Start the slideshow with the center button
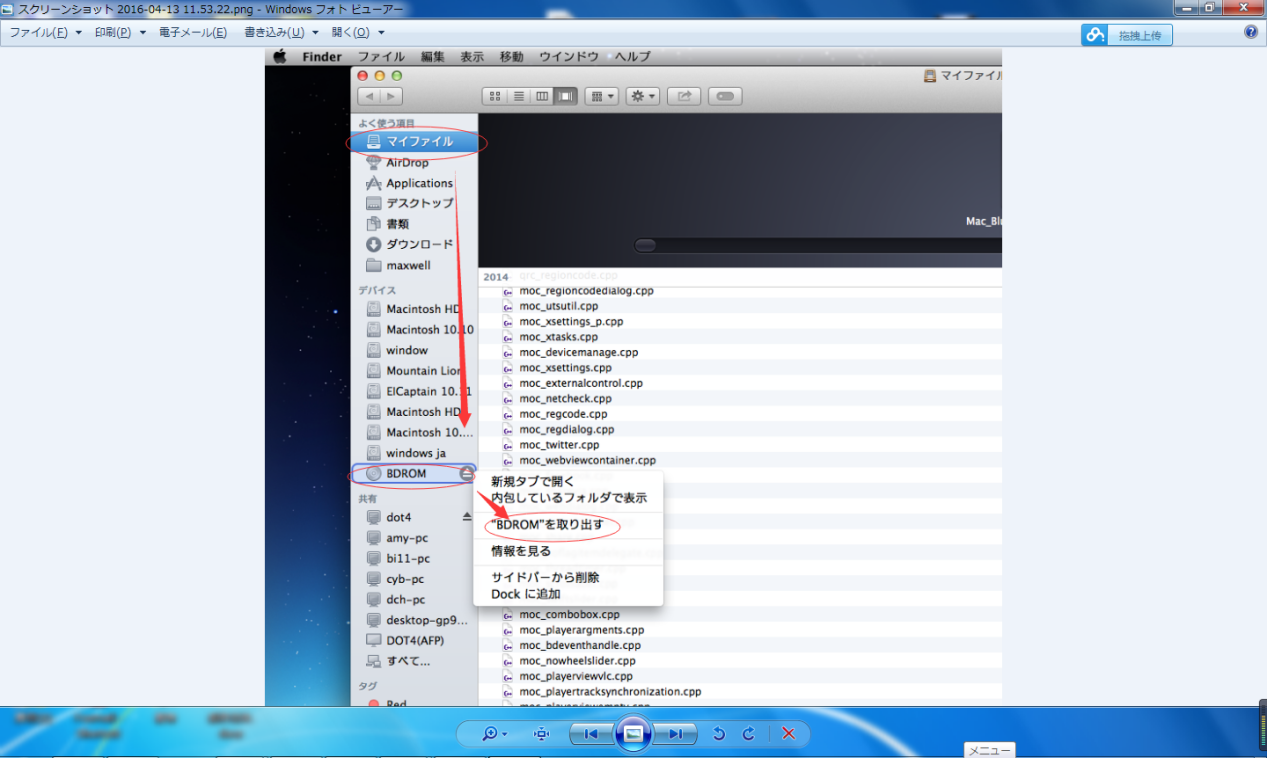 [x=633, y=734]
